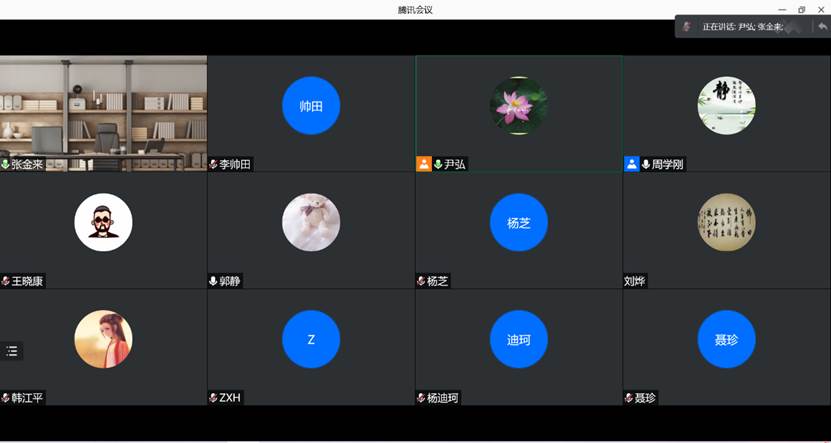Click the 正在讲话 speaking notification text
The height and width of the screenshot is (443, 831).
point(742,27)
